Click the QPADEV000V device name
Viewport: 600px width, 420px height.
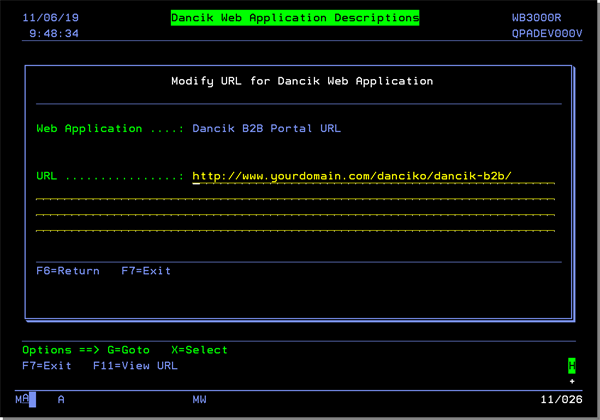[546, 33]
